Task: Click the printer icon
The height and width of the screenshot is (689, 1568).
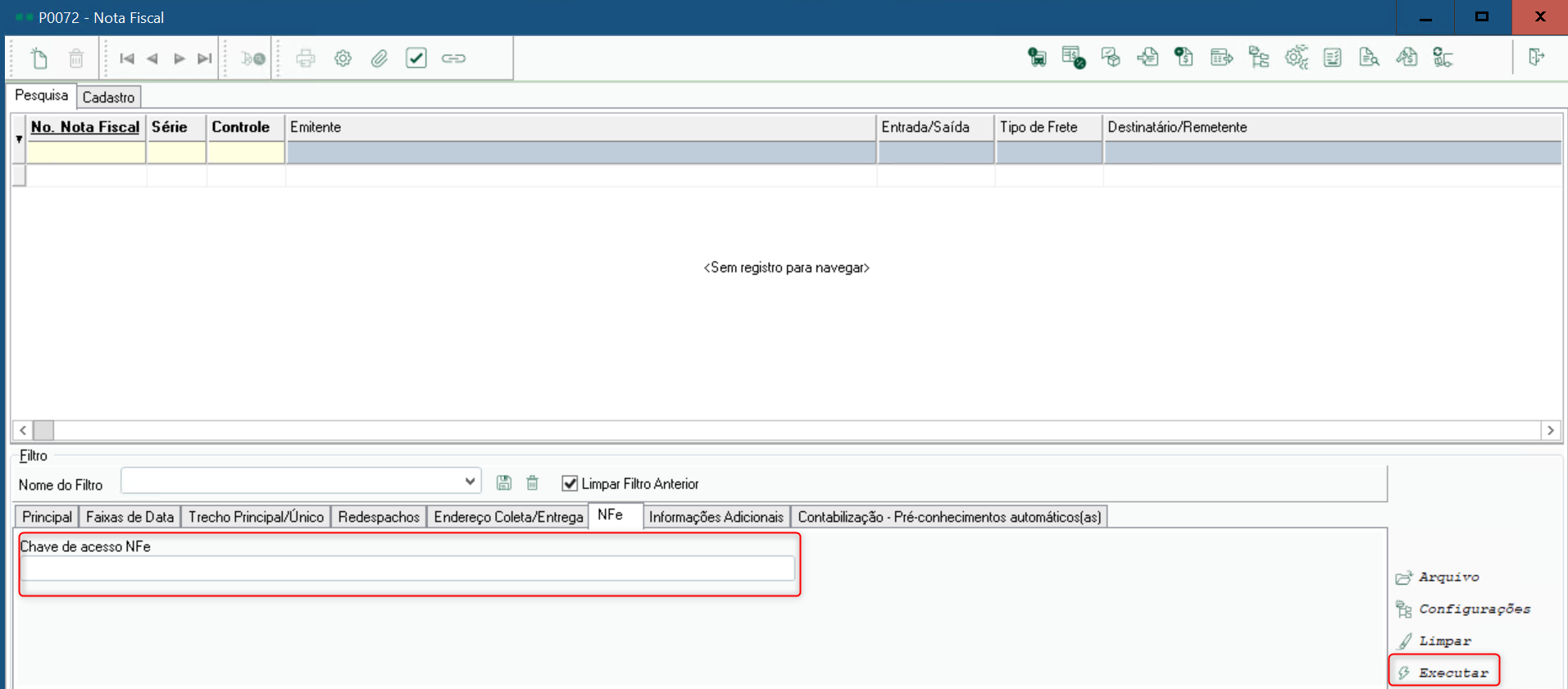Action: pos(306,58)
